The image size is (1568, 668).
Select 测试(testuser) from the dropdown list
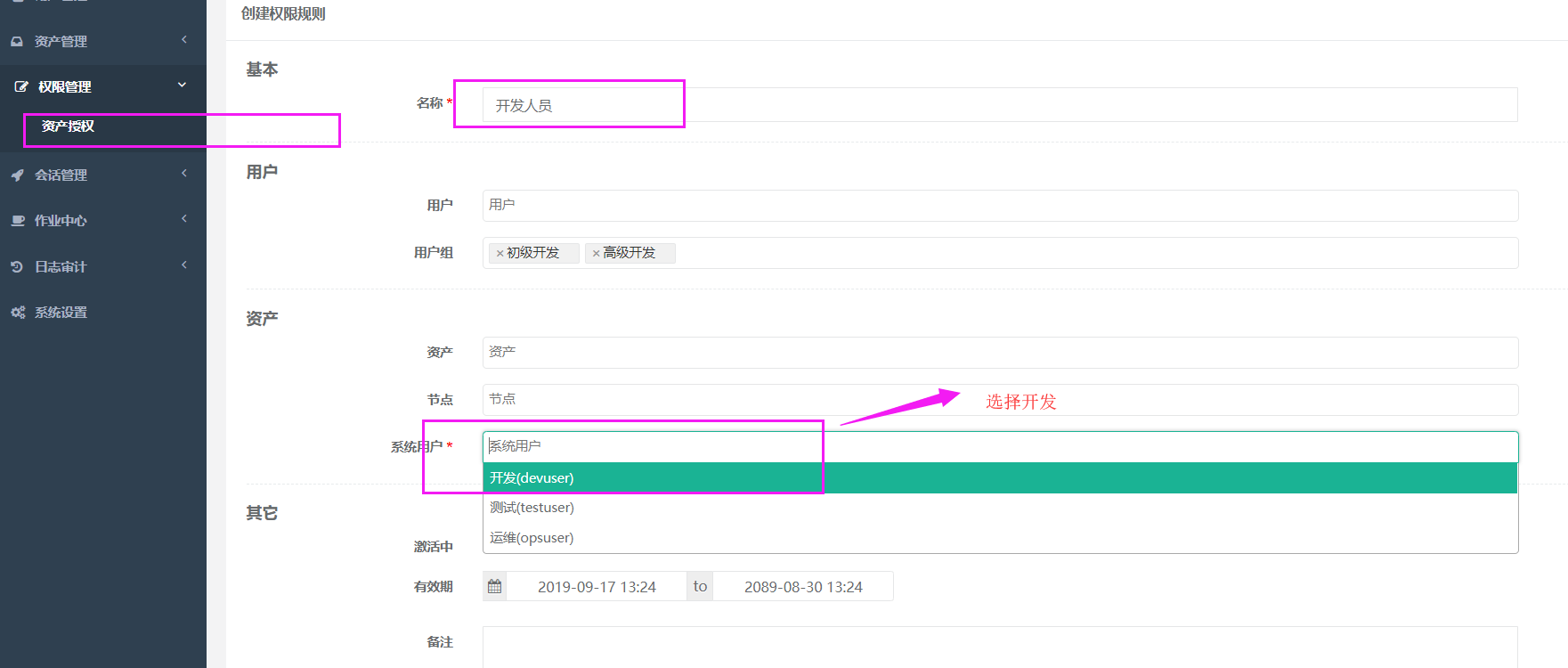(1000, 508)
